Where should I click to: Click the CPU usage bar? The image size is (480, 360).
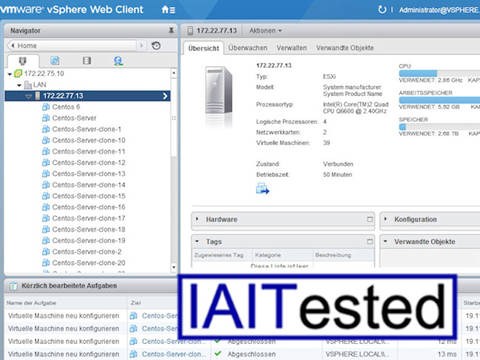tap(439, 73)
